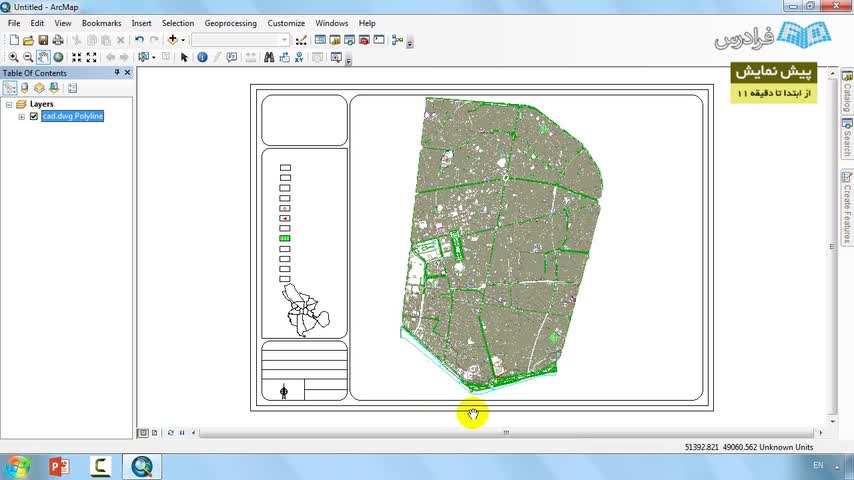Uncheck the cad.dwg Polyline layer checkbox
This screenshot has height=480, width=854.
tap(34, 116)
